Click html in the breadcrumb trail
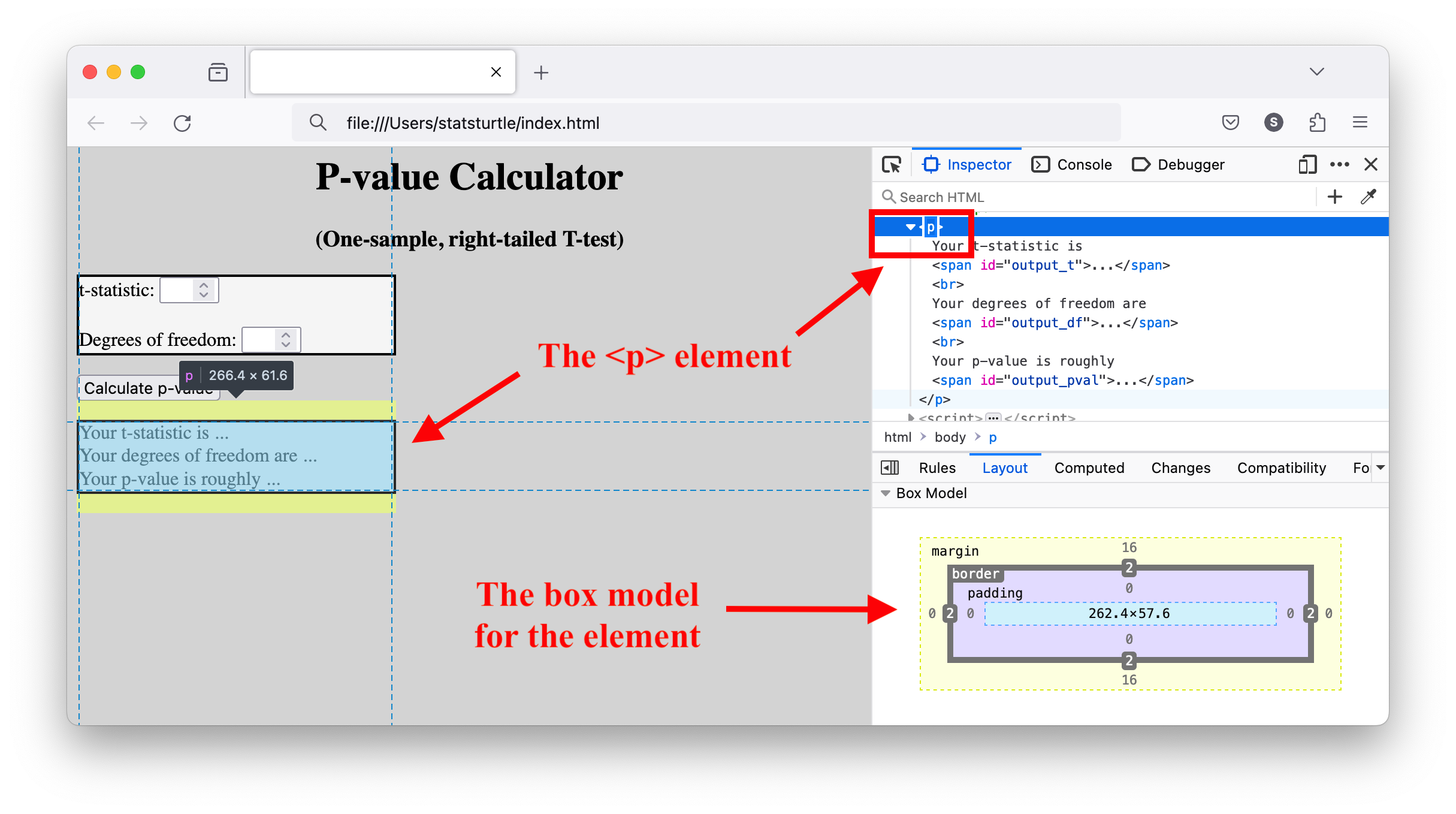 click(898, 438)
